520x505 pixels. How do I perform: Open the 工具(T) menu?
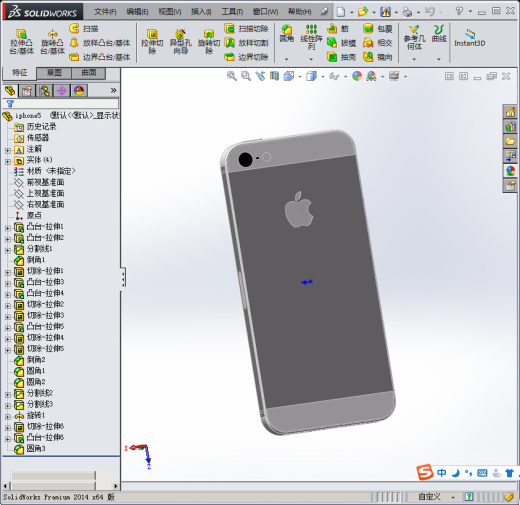pyautogui.click(x=232, y=12)
